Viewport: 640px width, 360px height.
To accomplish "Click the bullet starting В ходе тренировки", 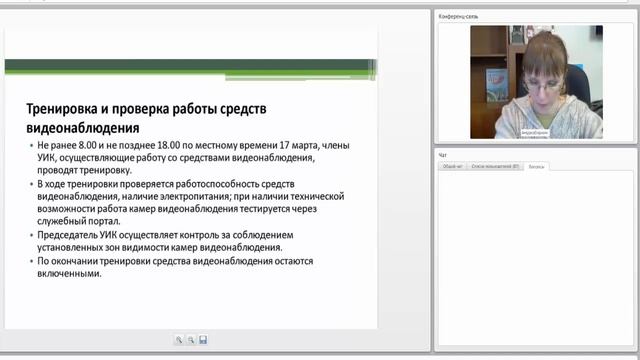I will [x=191, y=202].
